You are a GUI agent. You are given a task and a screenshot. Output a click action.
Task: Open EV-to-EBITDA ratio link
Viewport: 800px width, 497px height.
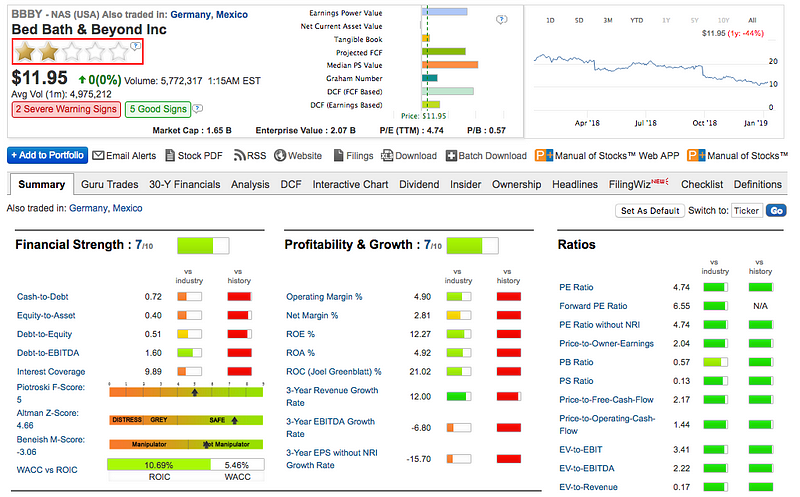[x=587, y=468]
